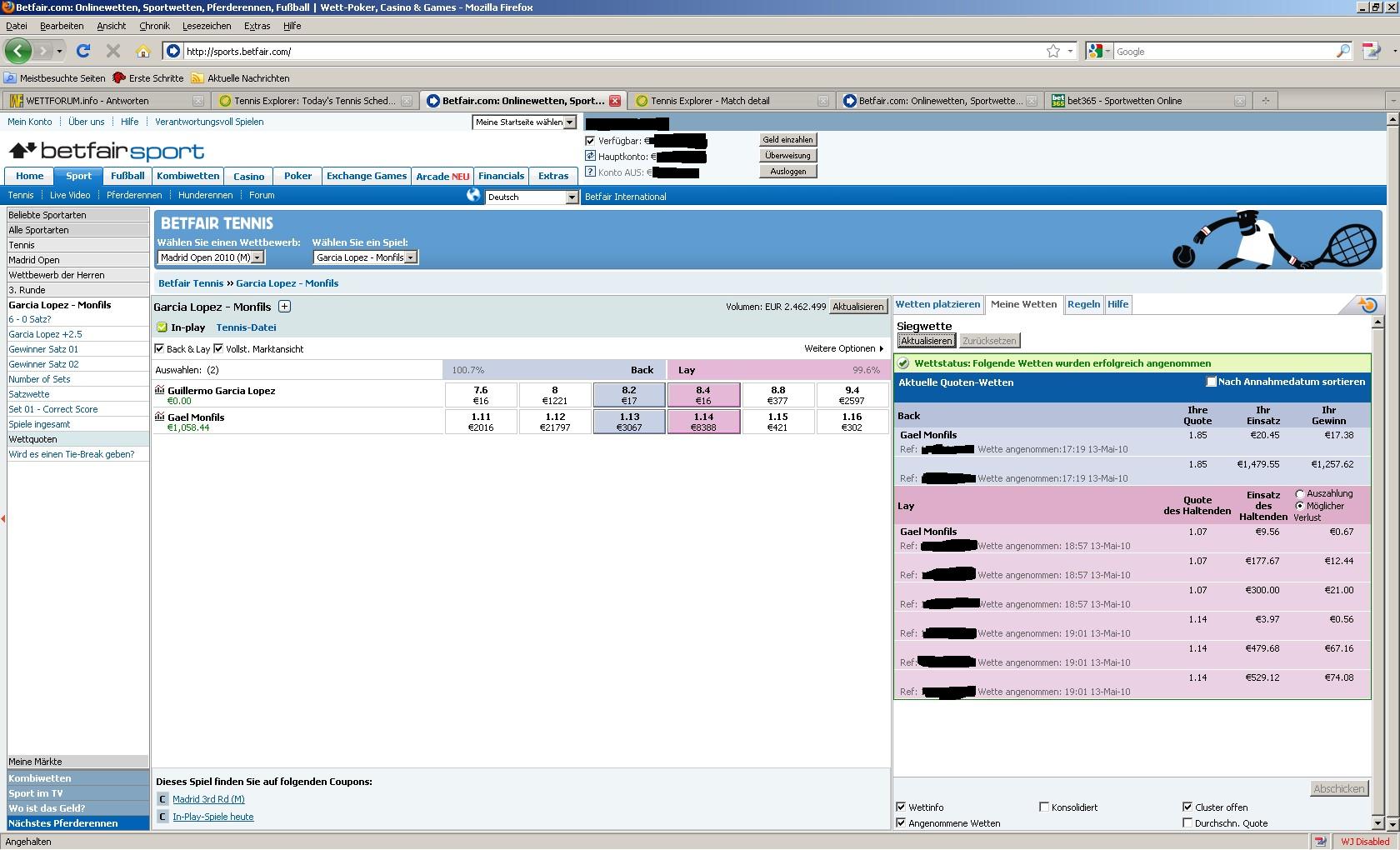Switch to Wetten platzieren tab

(x=937, y=304)
